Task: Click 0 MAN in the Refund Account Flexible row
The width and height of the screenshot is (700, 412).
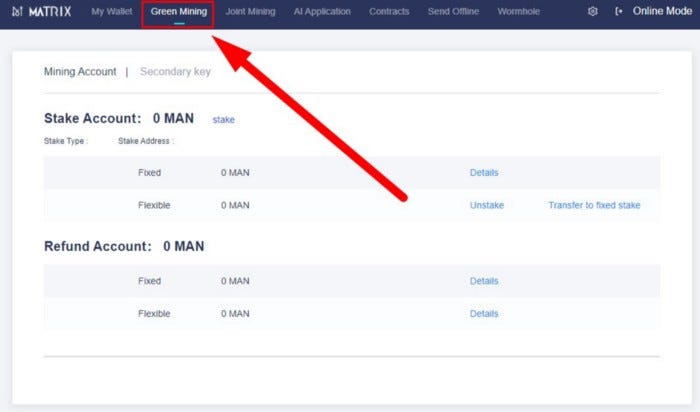Action: pos(235,314)
